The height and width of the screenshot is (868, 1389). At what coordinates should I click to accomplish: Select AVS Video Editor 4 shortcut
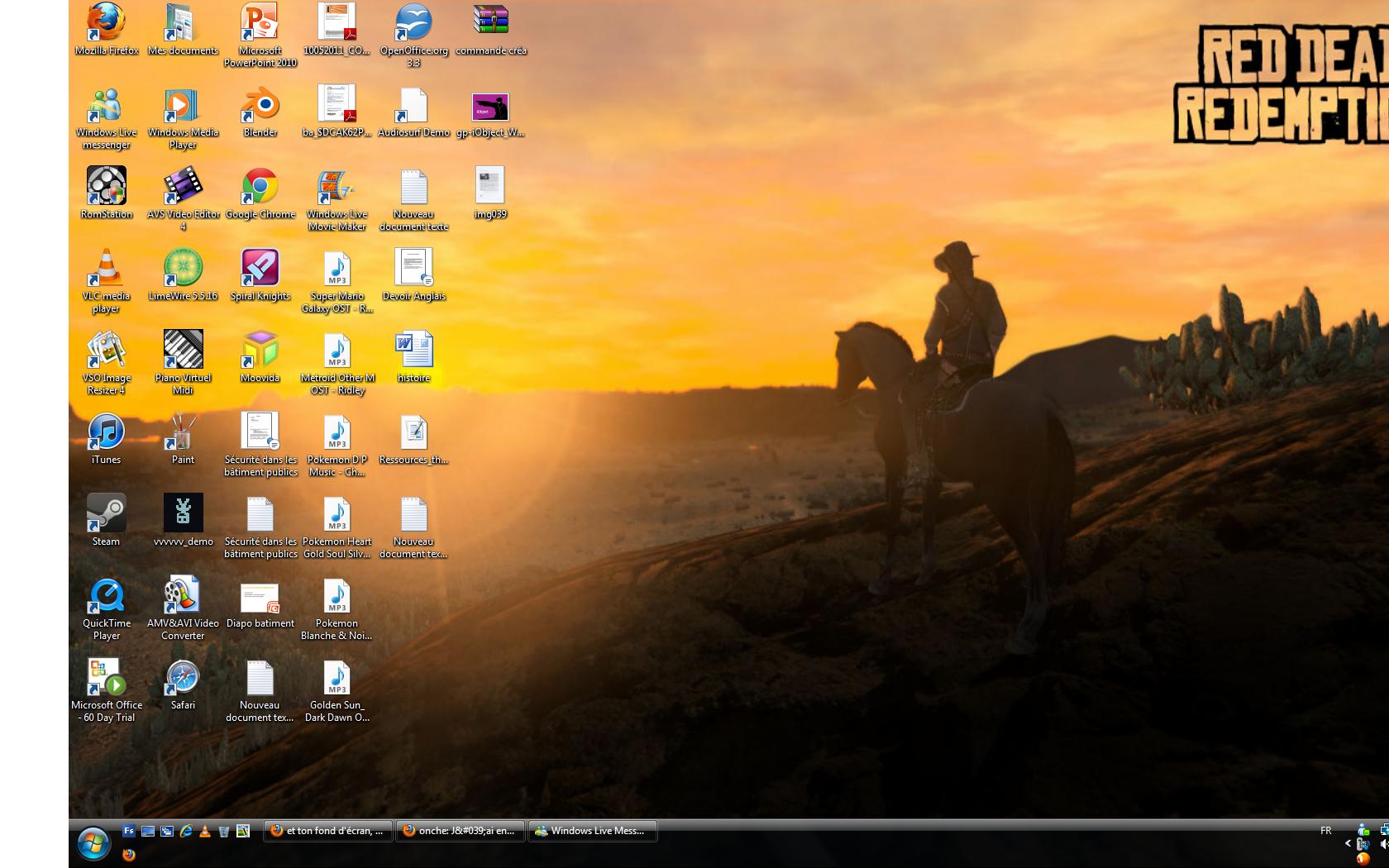pos(183,199)
